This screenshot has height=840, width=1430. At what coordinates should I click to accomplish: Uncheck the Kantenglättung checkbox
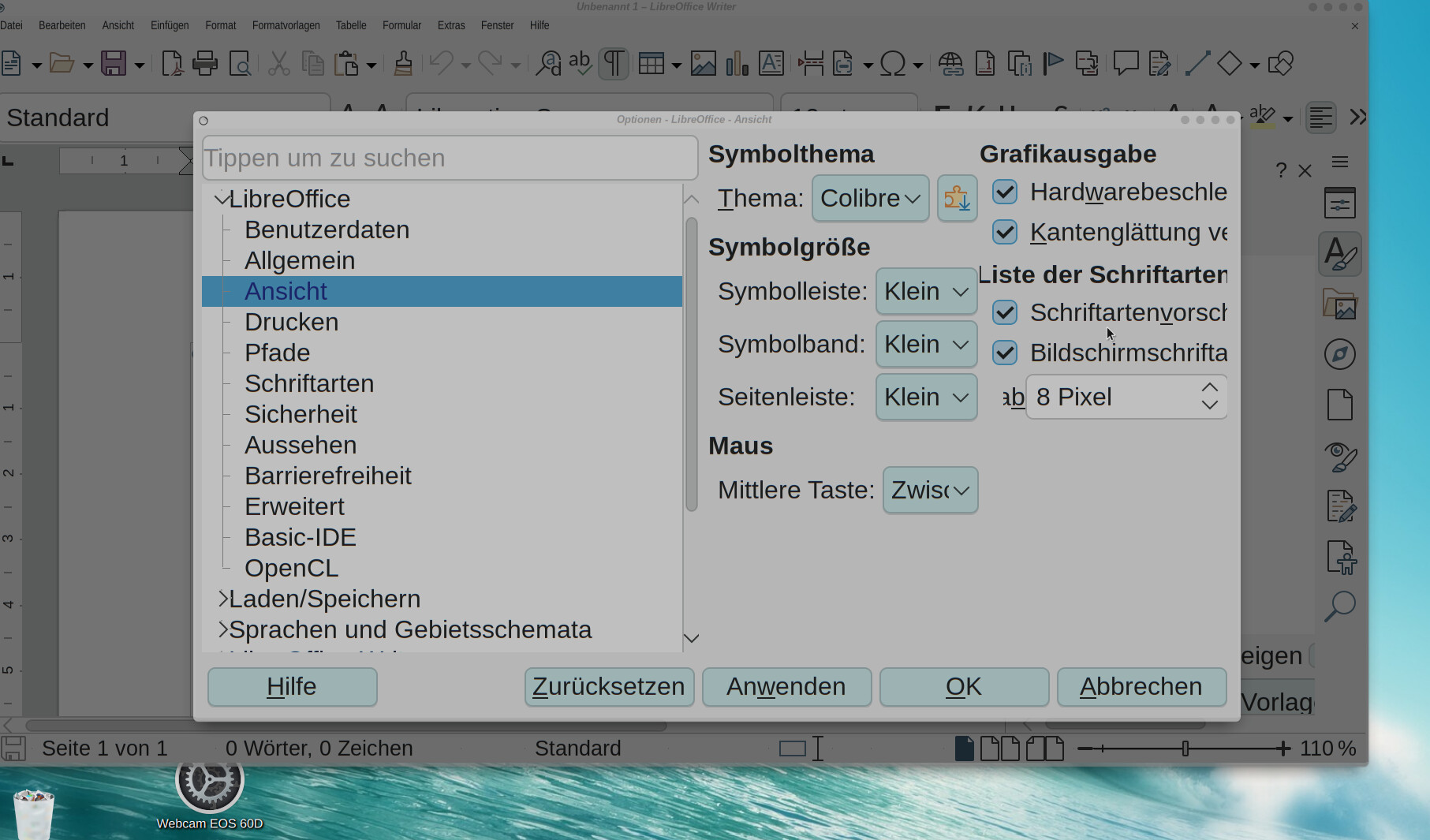tap(1005, 232)
